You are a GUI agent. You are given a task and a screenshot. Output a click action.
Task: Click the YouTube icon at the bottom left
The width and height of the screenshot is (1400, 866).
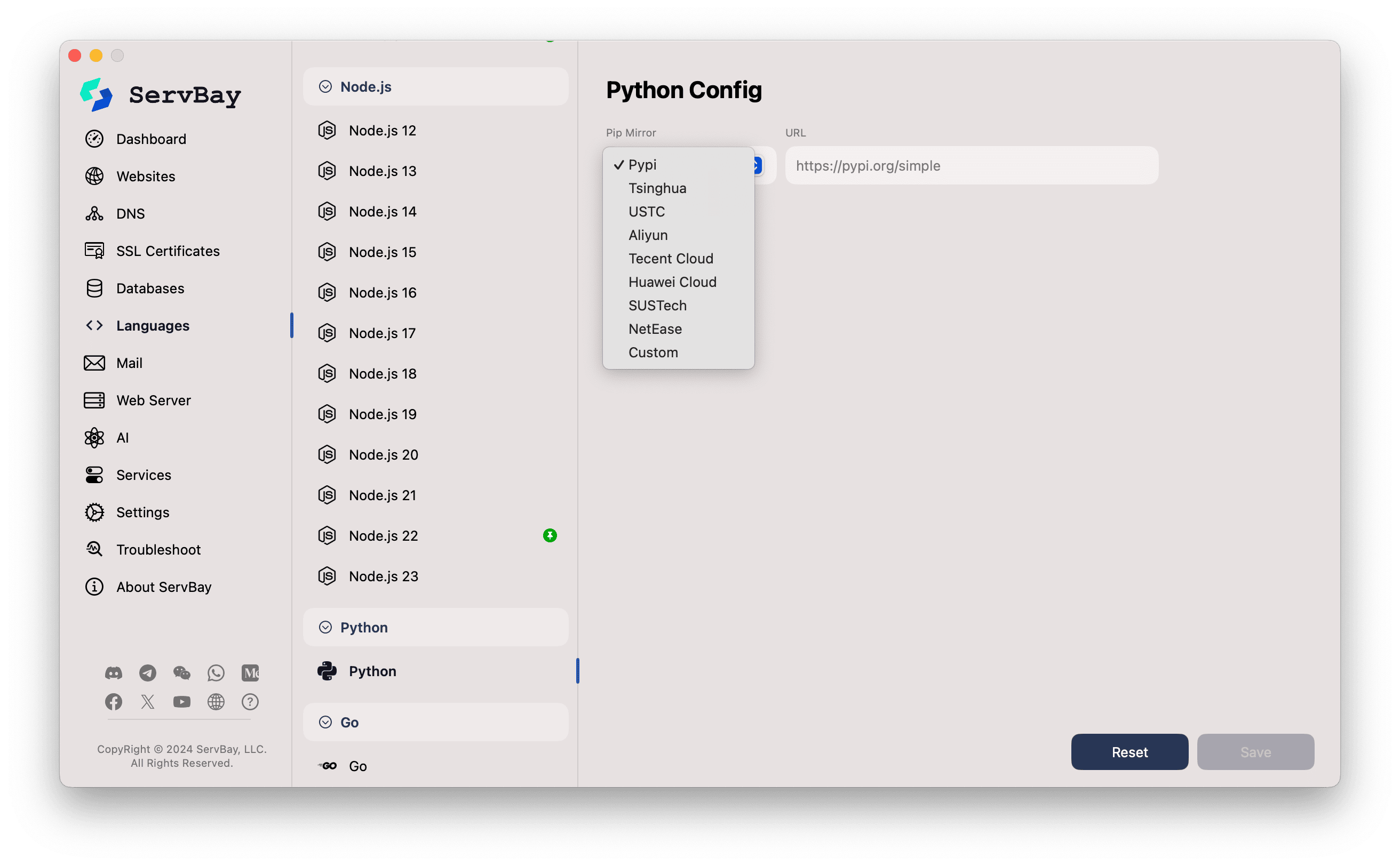(181, 702)
